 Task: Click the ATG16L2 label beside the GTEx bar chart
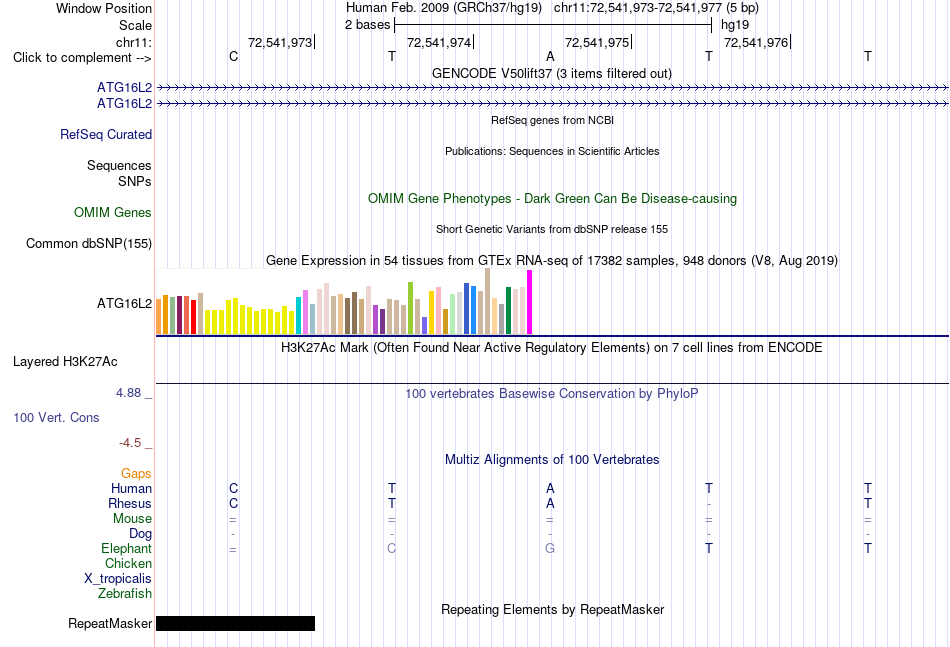click(124, 304)
